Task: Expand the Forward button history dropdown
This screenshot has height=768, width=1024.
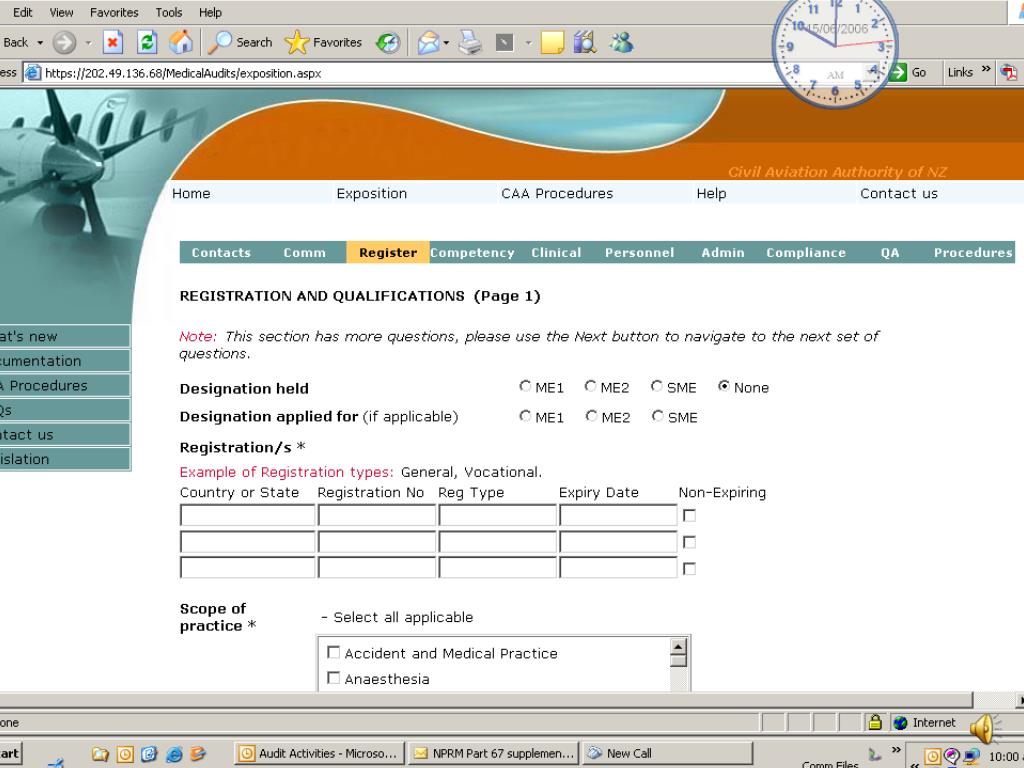Action: tap(88, 43)
